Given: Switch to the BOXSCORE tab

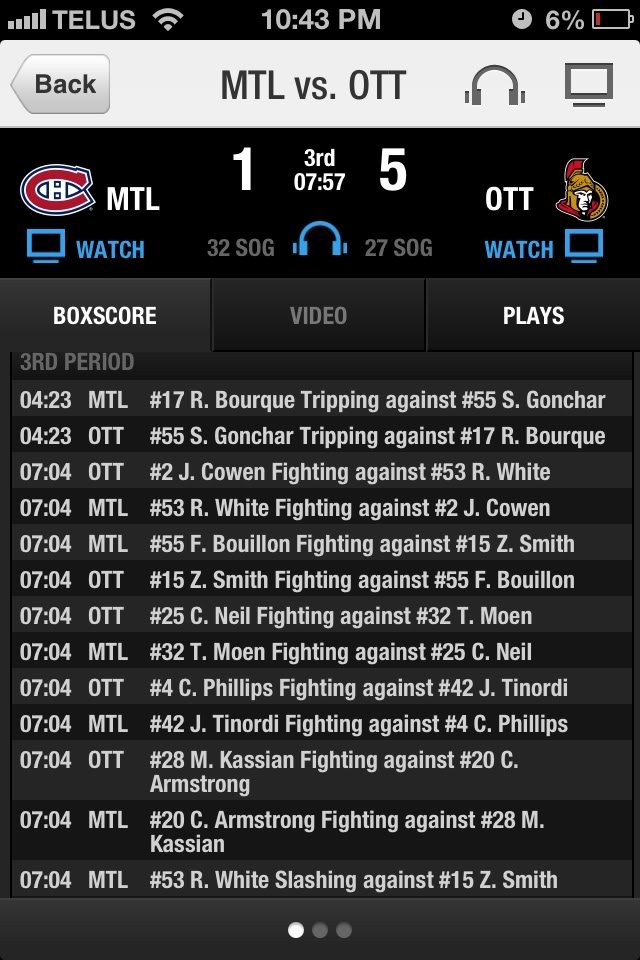Looking at the screenshot, I should [105, 315].
